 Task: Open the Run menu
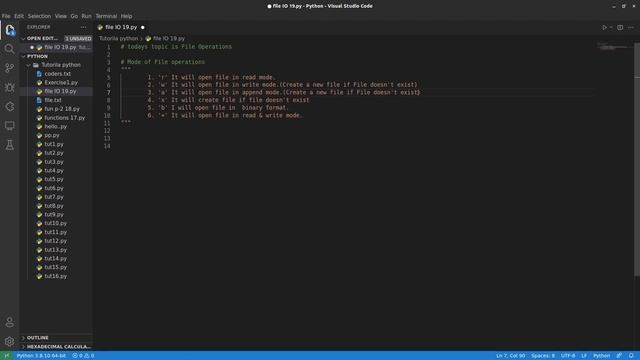(x=87, y=16)
